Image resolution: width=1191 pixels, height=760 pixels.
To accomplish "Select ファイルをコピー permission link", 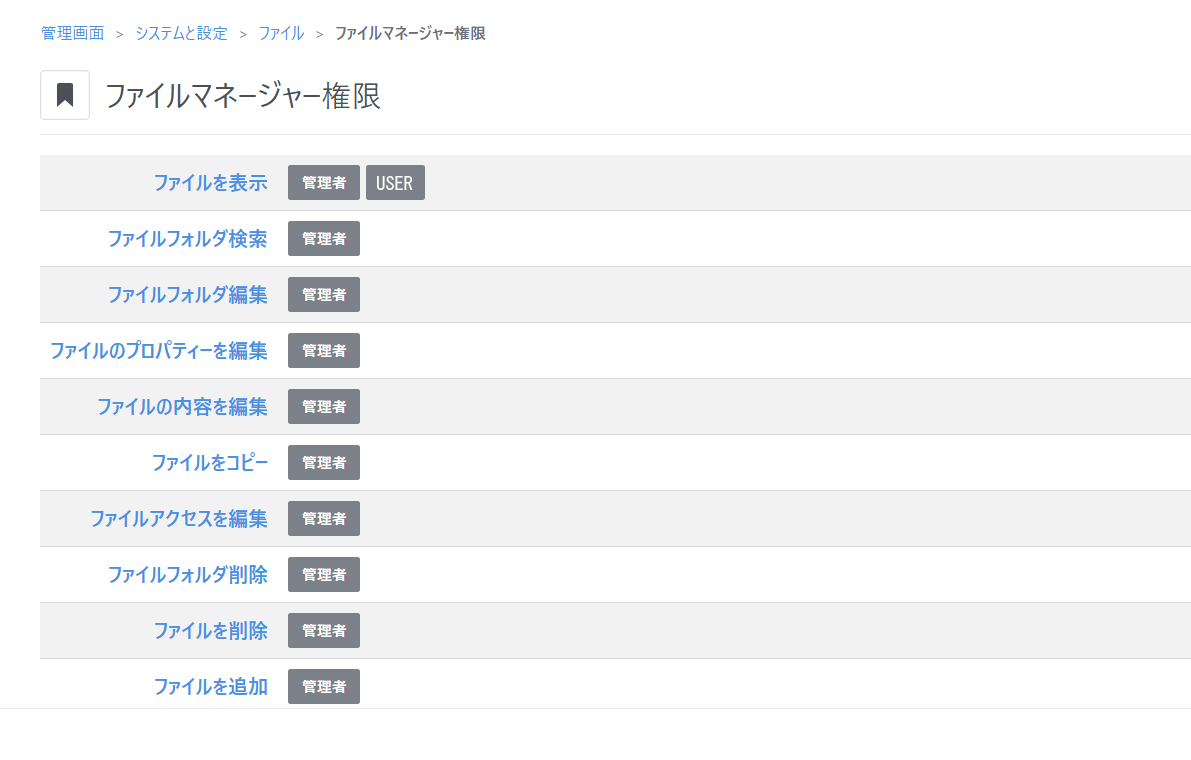I will click(210, 463).
